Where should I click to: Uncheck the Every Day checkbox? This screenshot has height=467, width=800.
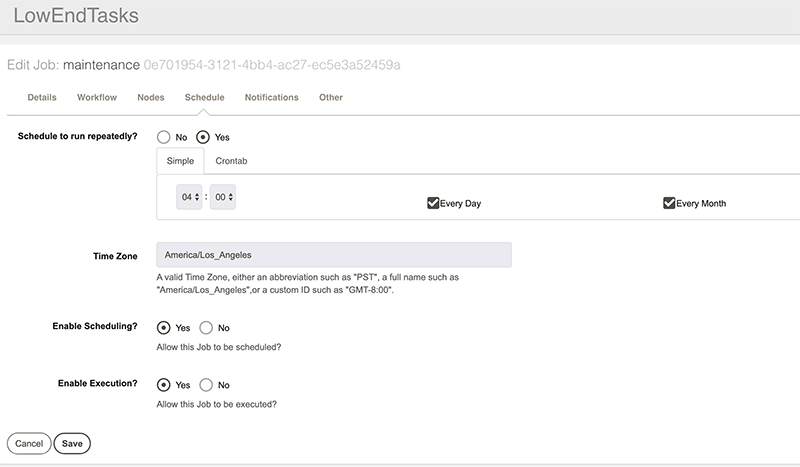coord(433,203)
